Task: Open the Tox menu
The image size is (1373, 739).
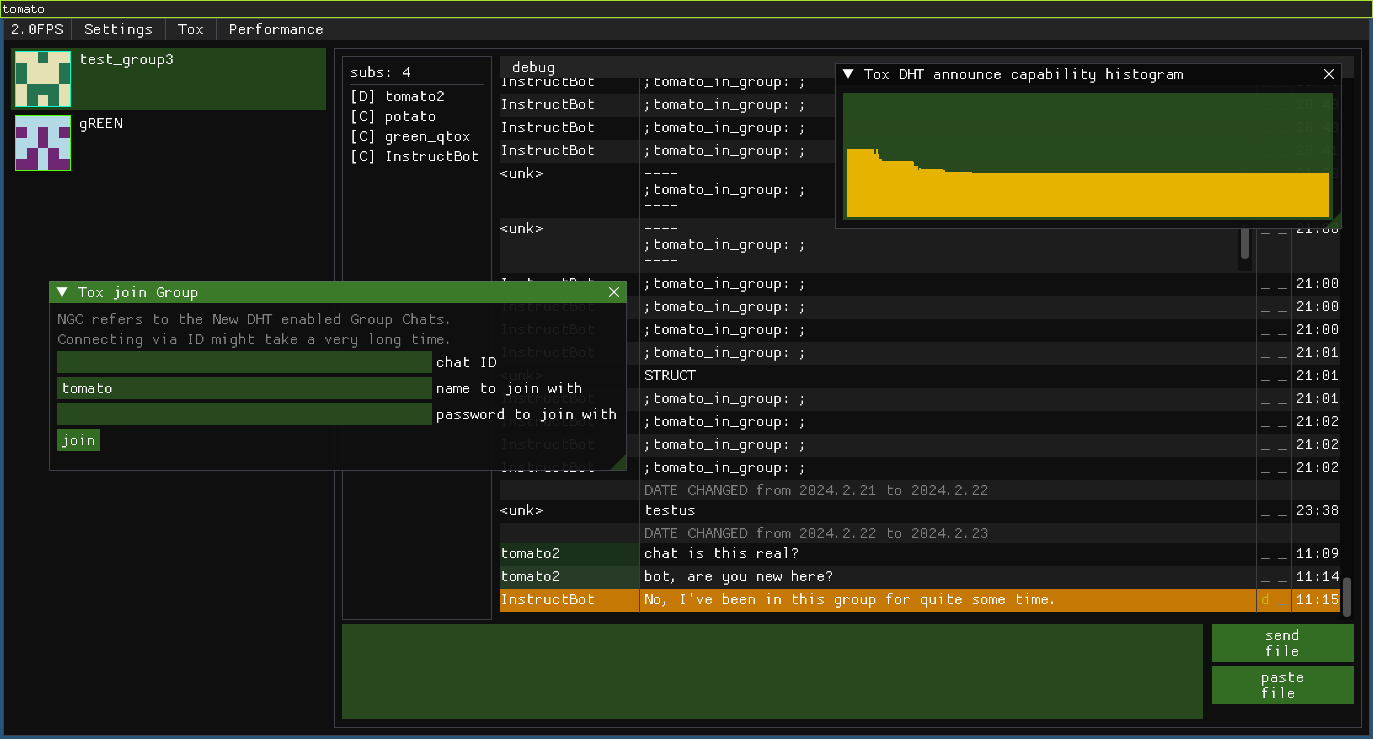Action: click(190, 29)
